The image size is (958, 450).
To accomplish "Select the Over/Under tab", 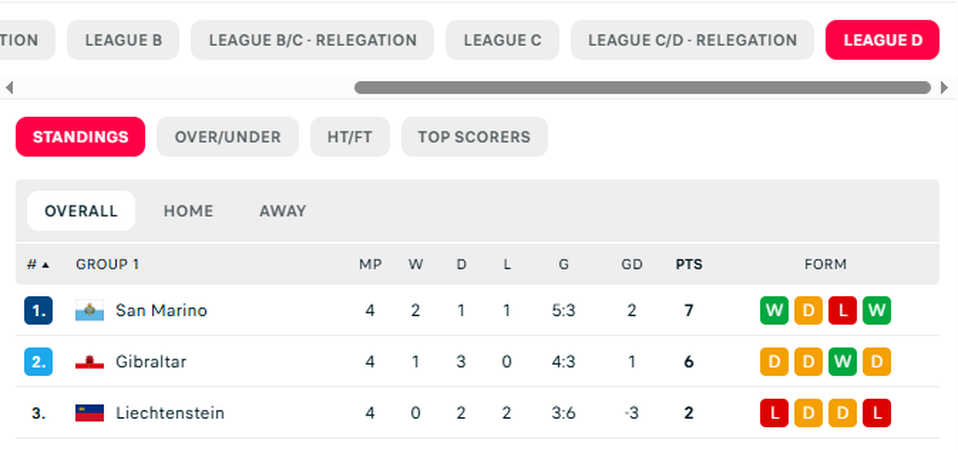I will tap(227, 137).
